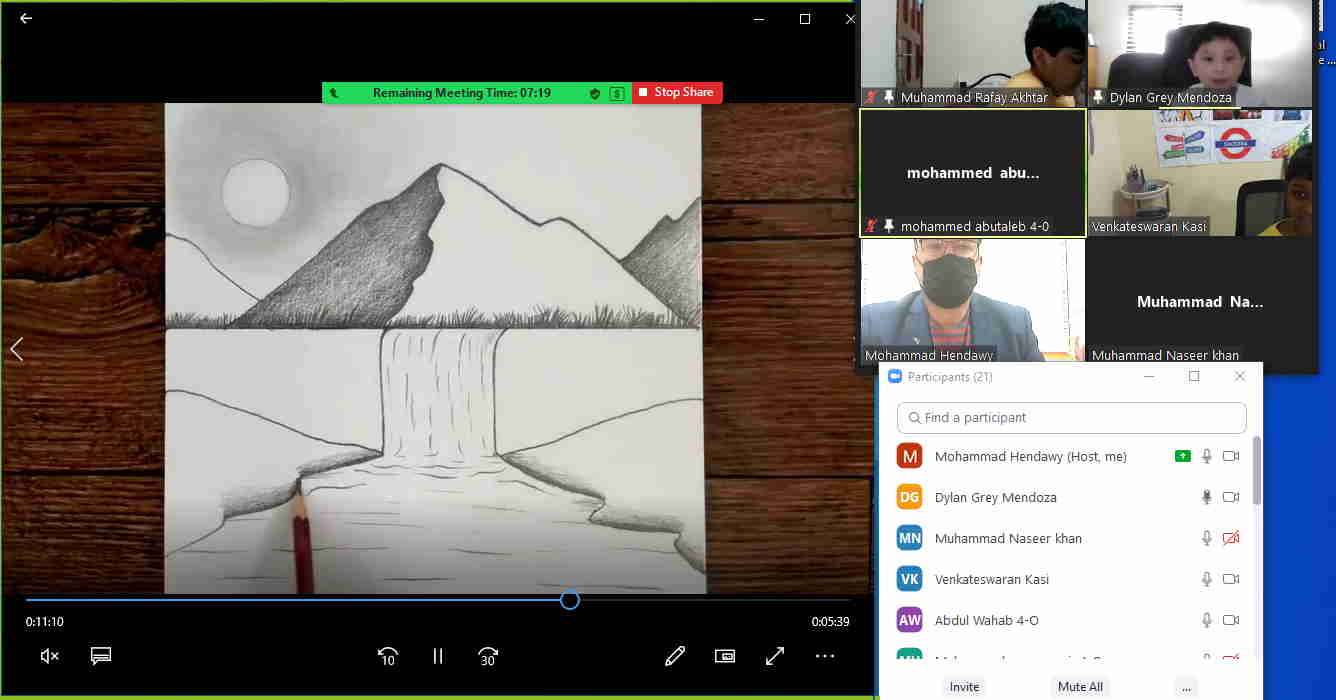Go back using the video player's back arrow
This screenshot has width=1336, height=700.
coord(26,18)
